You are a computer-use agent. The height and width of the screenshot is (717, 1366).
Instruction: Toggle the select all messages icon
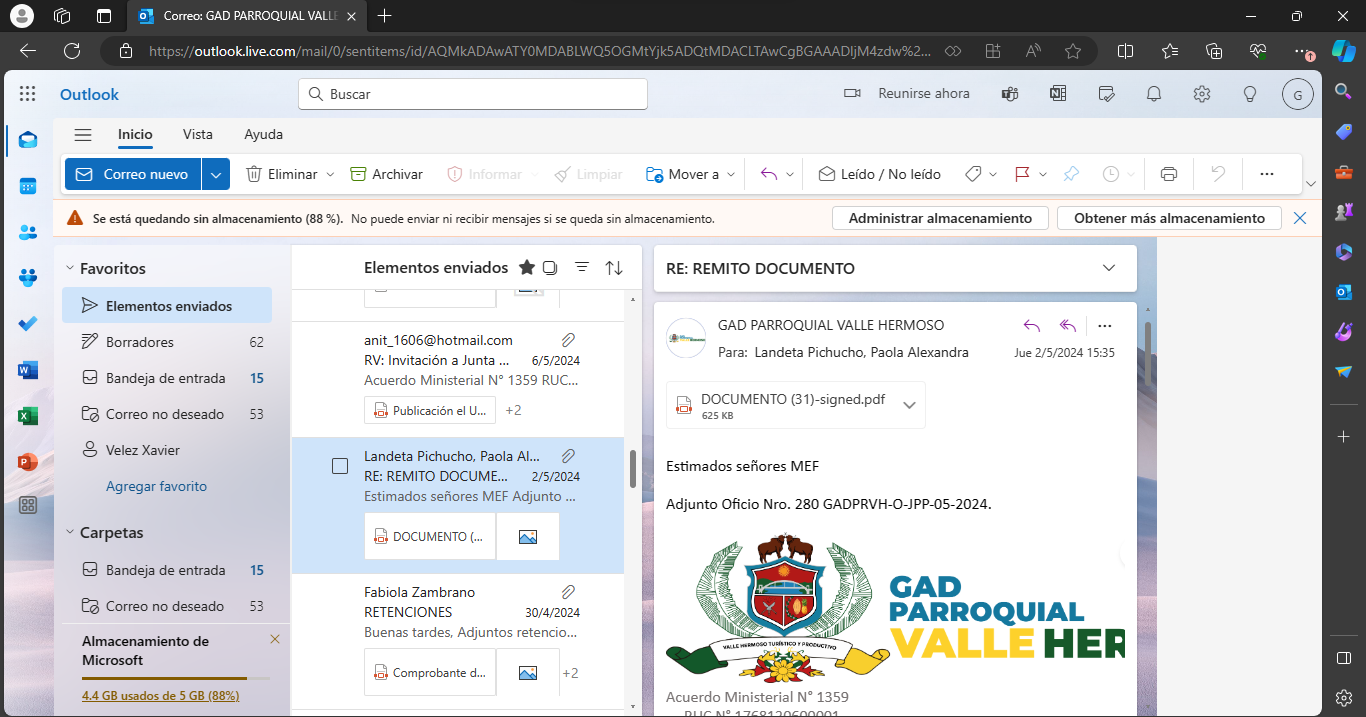(x=550, y=267)
